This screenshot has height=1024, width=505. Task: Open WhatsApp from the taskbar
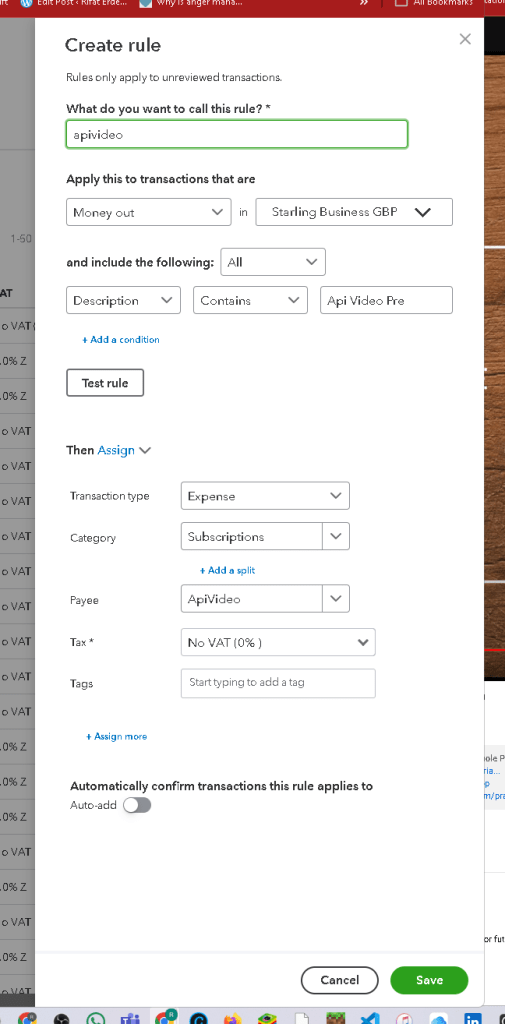pos(95,1017)
